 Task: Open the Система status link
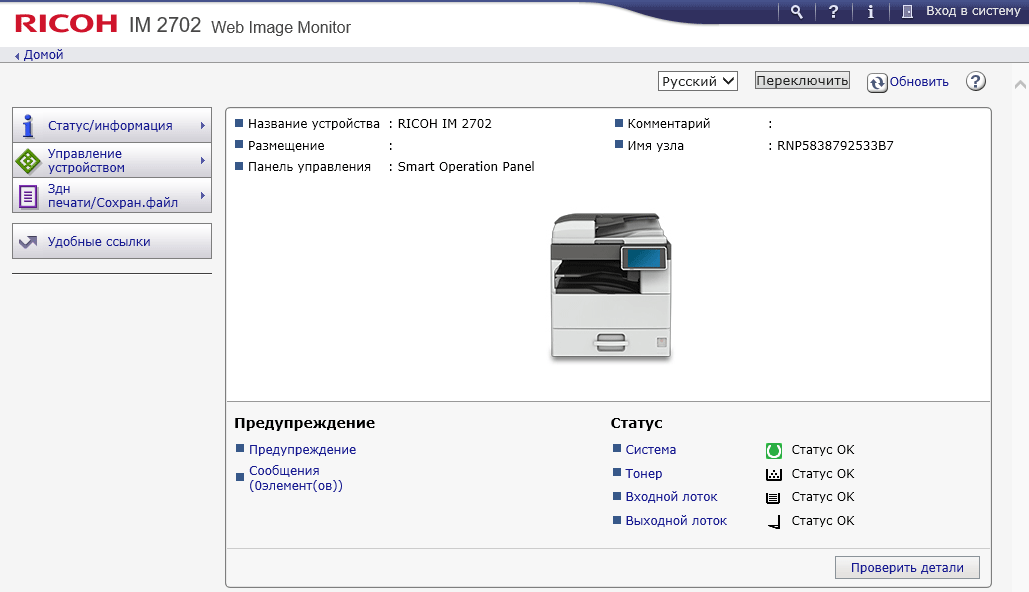pyautogui.click(x=650, y=450)
